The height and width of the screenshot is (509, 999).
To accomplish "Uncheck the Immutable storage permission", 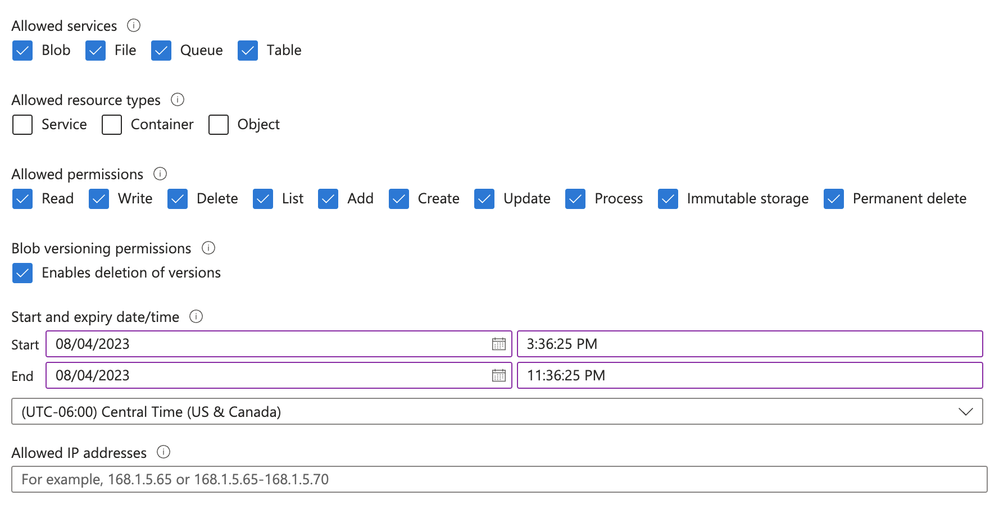I will click(668, 199).
